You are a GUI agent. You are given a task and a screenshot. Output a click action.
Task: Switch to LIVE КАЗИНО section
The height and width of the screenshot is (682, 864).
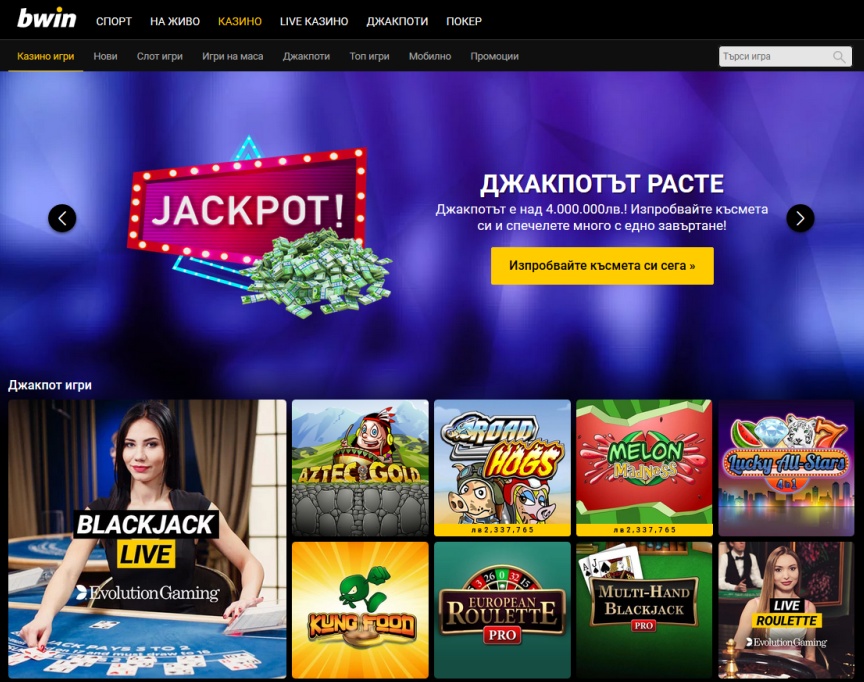pyautogui.click(x=314, y=21)
